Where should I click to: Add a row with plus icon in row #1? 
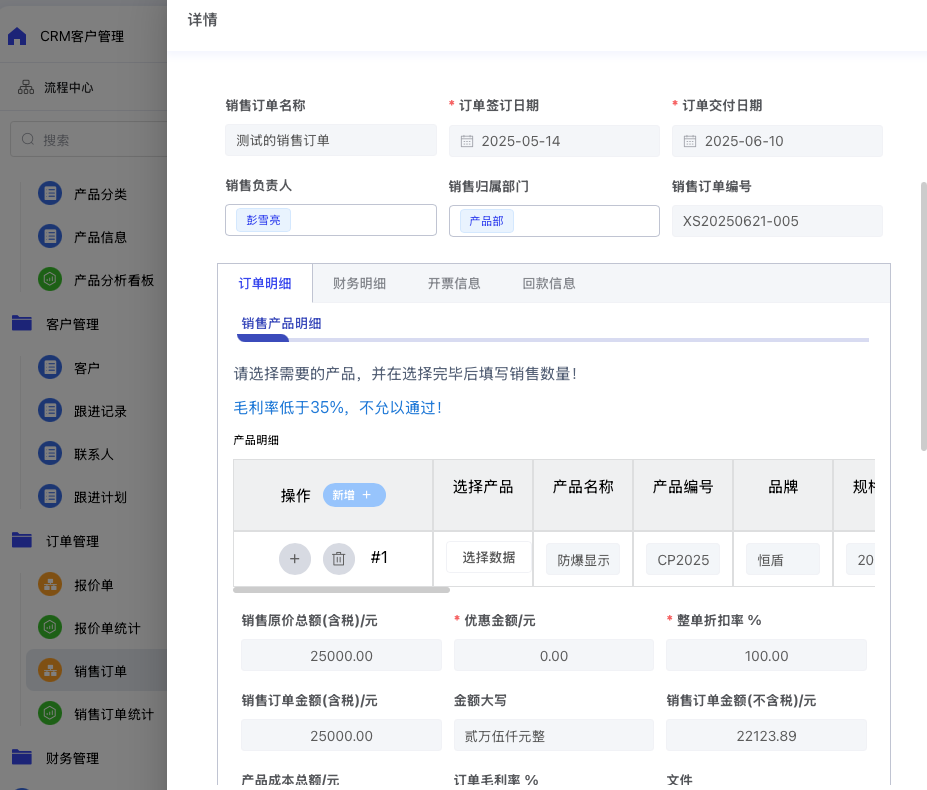pyautogui.click(x=295, y=559)
